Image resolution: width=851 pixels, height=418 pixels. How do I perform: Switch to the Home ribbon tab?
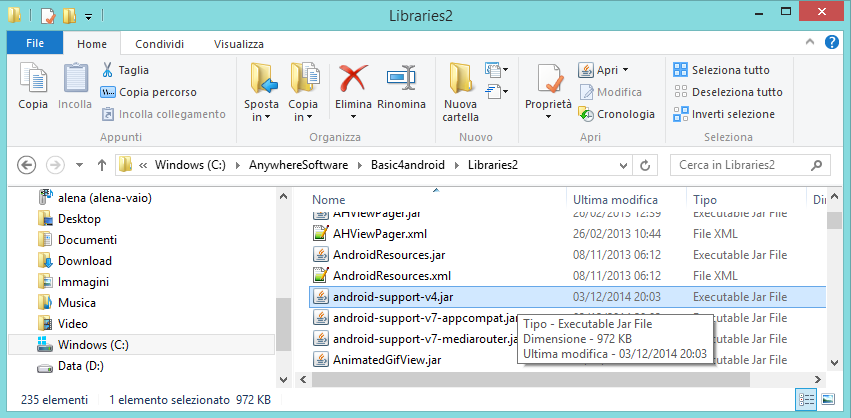pyautogui.click(x=92, y=44)
